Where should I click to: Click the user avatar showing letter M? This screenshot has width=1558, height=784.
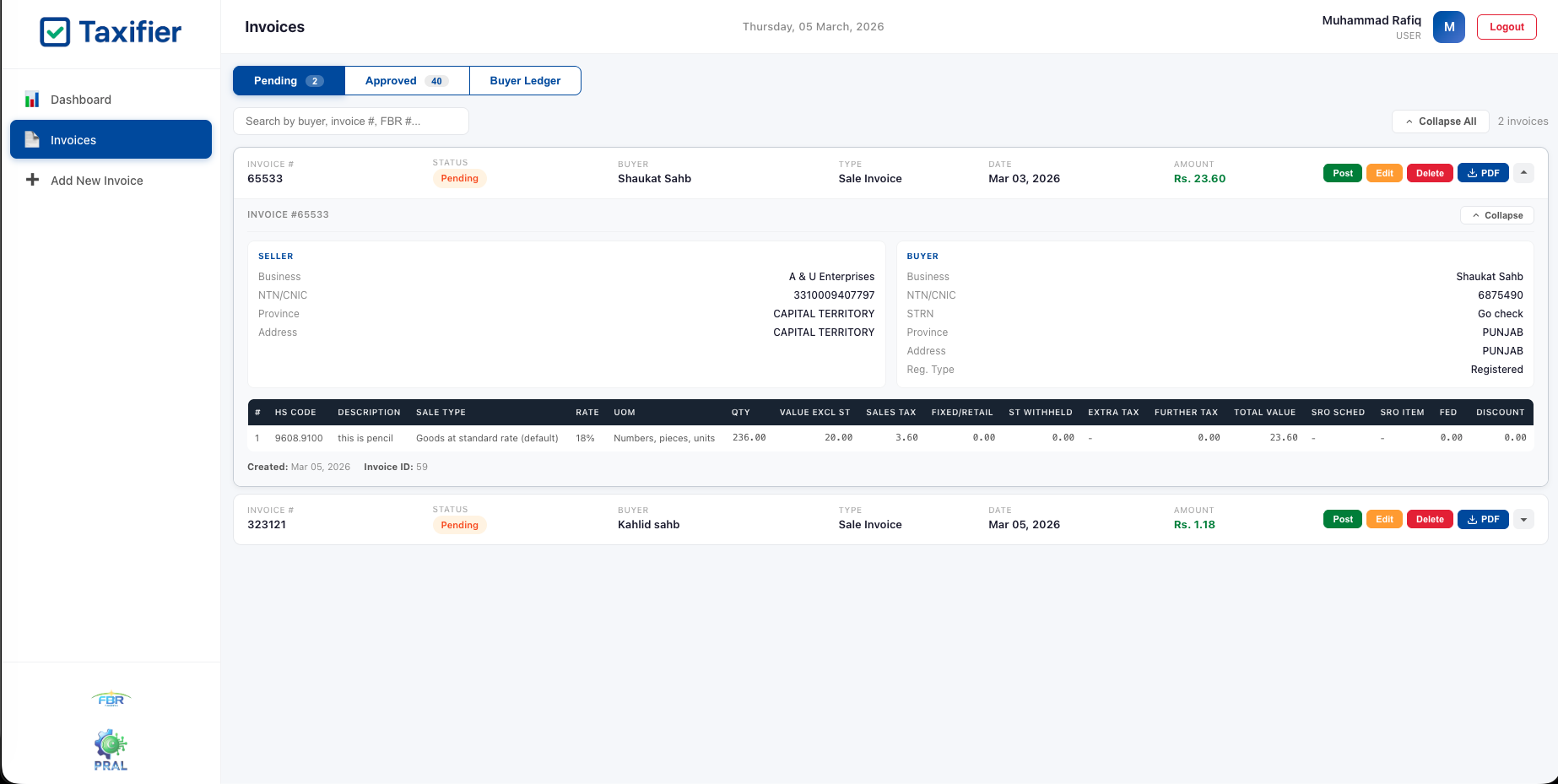(x=1448, y=26)
